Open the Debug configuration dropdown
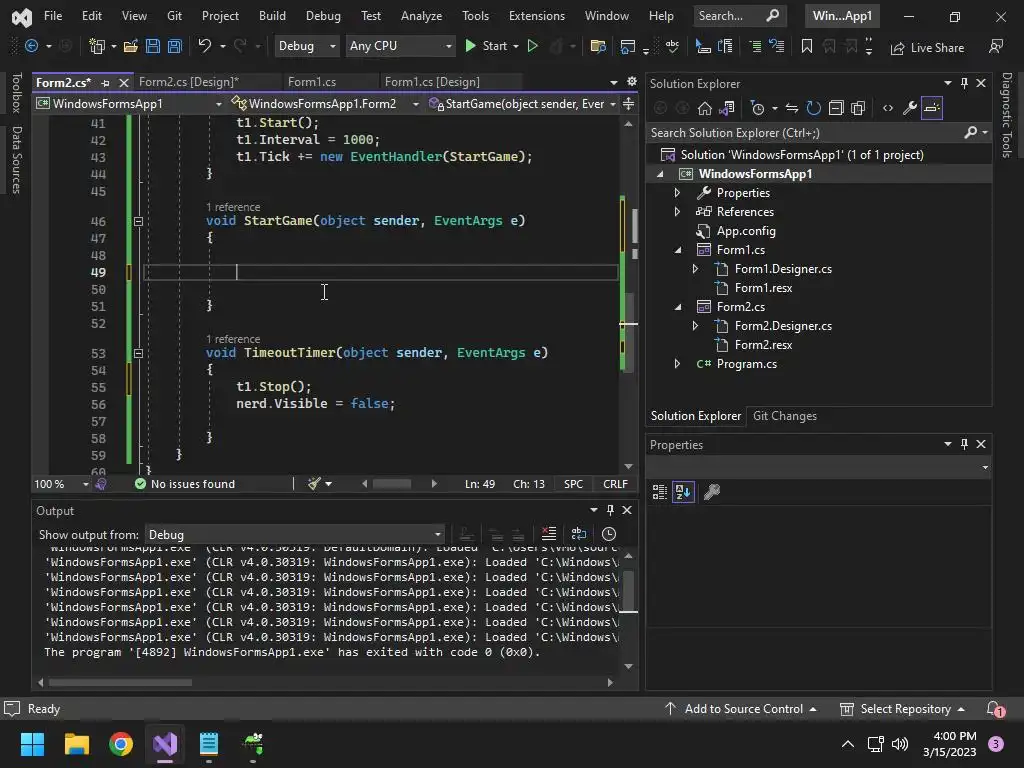 (305, 46)
